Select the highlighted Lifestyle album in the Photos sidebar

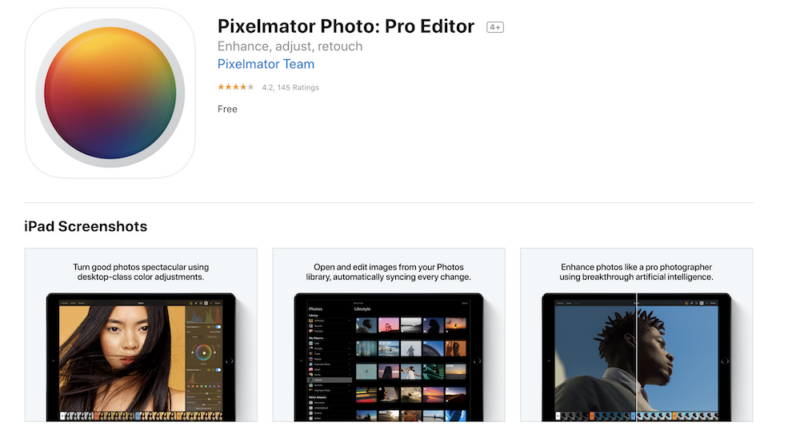click(x=329, y=380)
